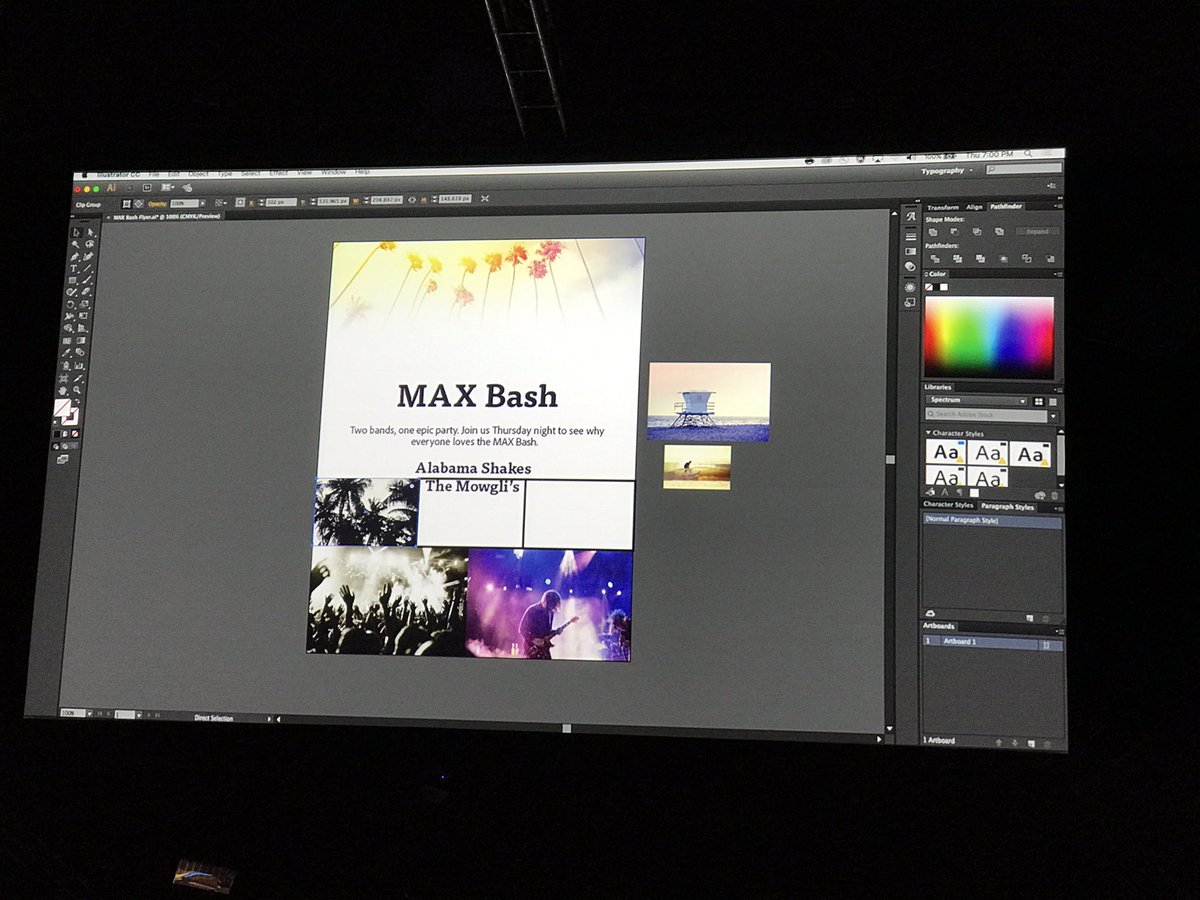Select the Artboard tool
Viewport: 1200px width, 900px height.
(x=63, y=378)
